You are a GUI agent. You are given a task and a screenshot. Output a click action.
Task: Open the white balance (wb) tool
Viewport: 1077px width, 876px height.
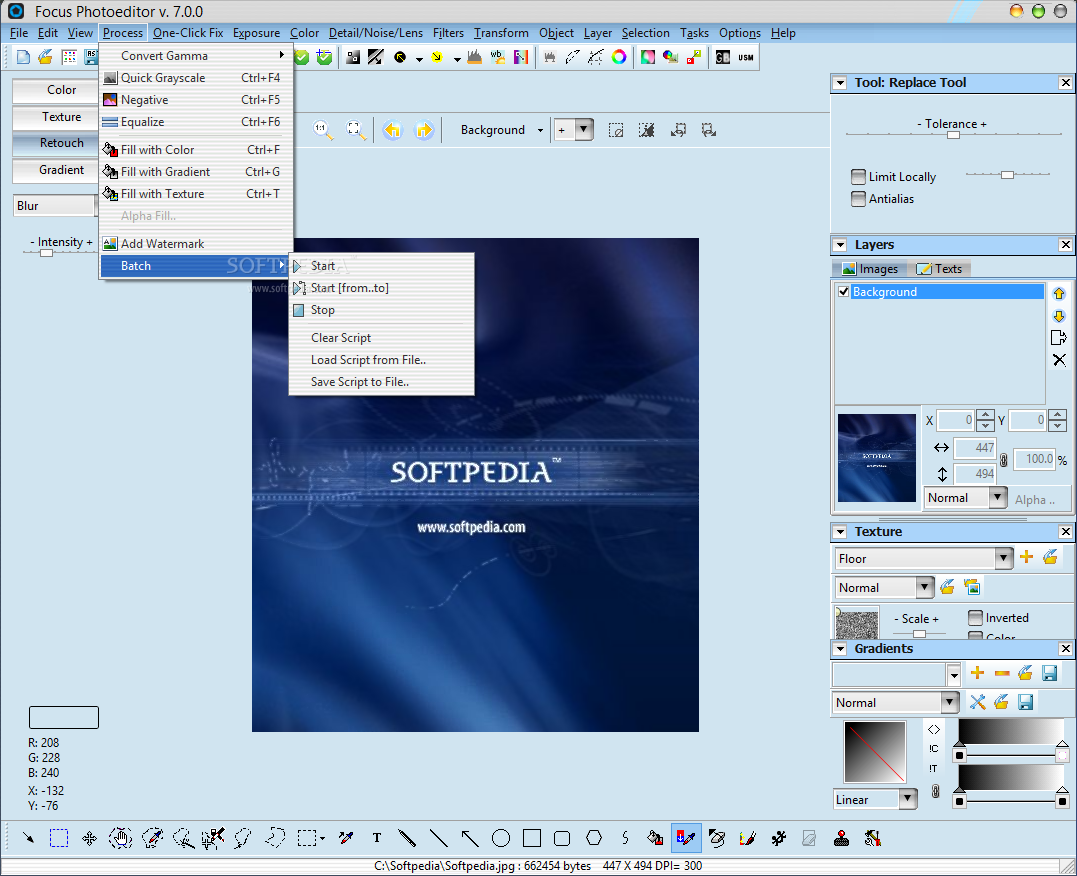click(x=497, y=57)
